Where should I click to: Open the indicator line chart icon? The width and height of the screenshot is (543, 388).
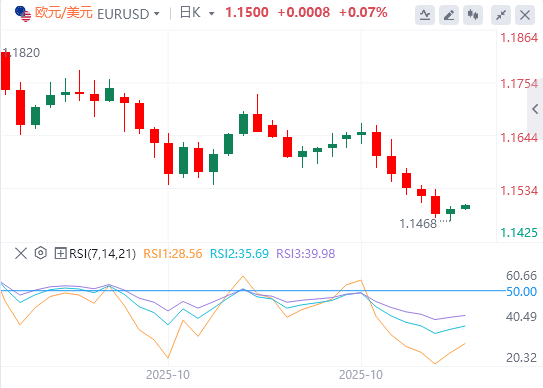(425, 15)
